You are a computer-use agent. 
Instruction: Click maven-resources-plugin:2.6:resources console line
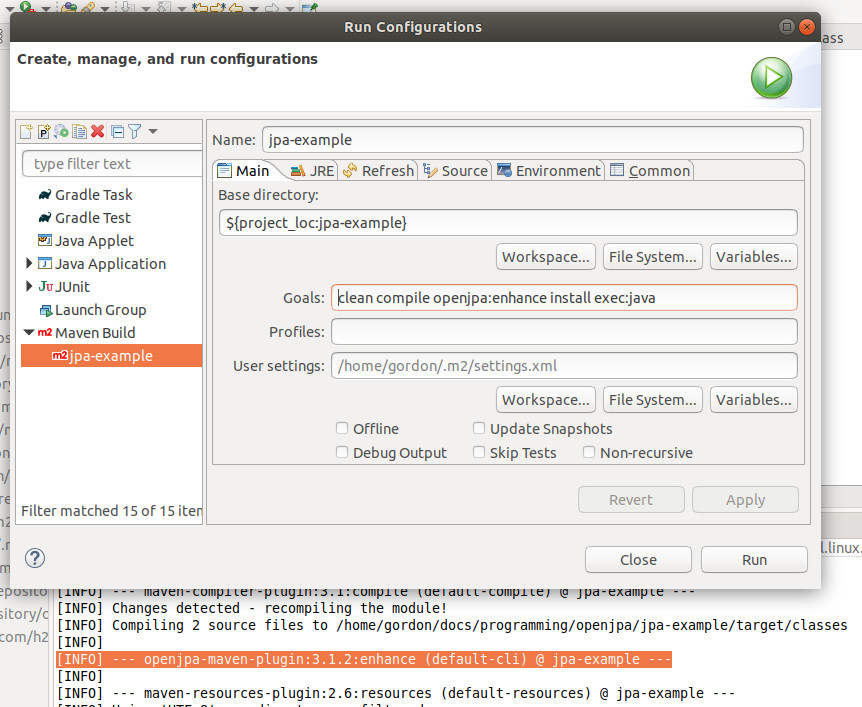(396, 693)
